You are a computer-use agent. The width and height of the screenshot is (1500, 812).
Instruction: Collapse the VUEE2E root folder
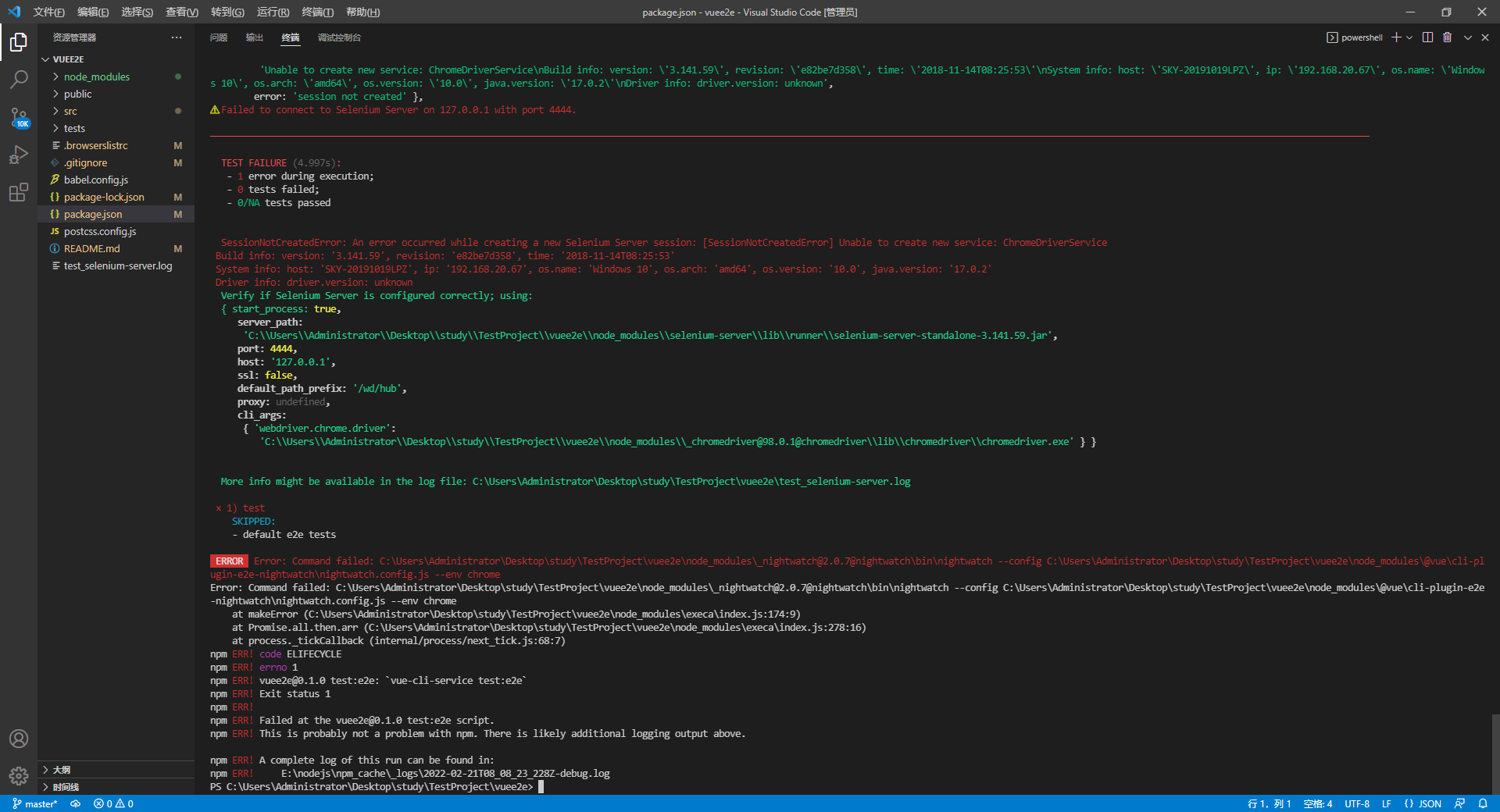[116, 59]
